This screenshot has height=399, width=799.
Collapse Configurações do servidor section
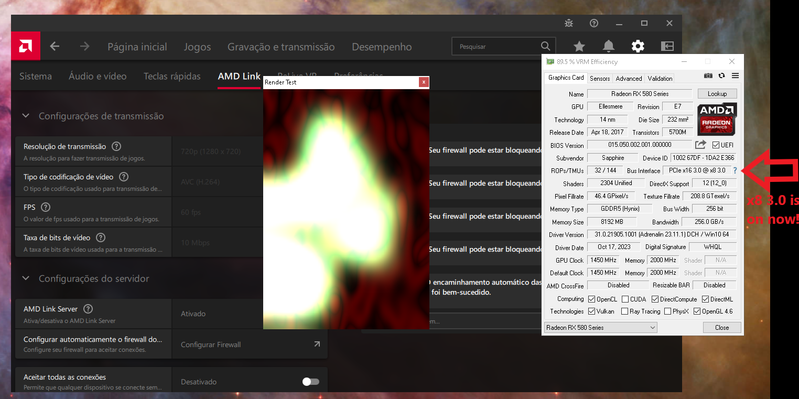[x=25, y=279]
